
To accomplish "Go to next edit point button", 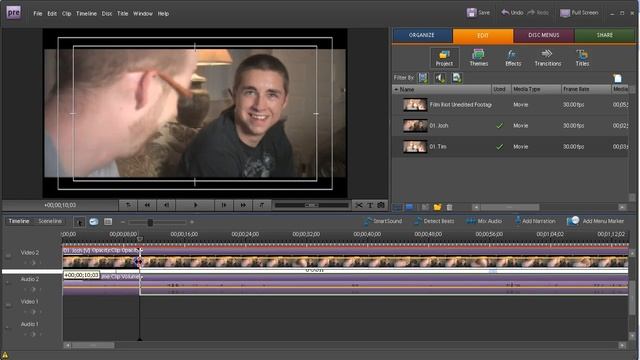I will (x=262, y=205).
